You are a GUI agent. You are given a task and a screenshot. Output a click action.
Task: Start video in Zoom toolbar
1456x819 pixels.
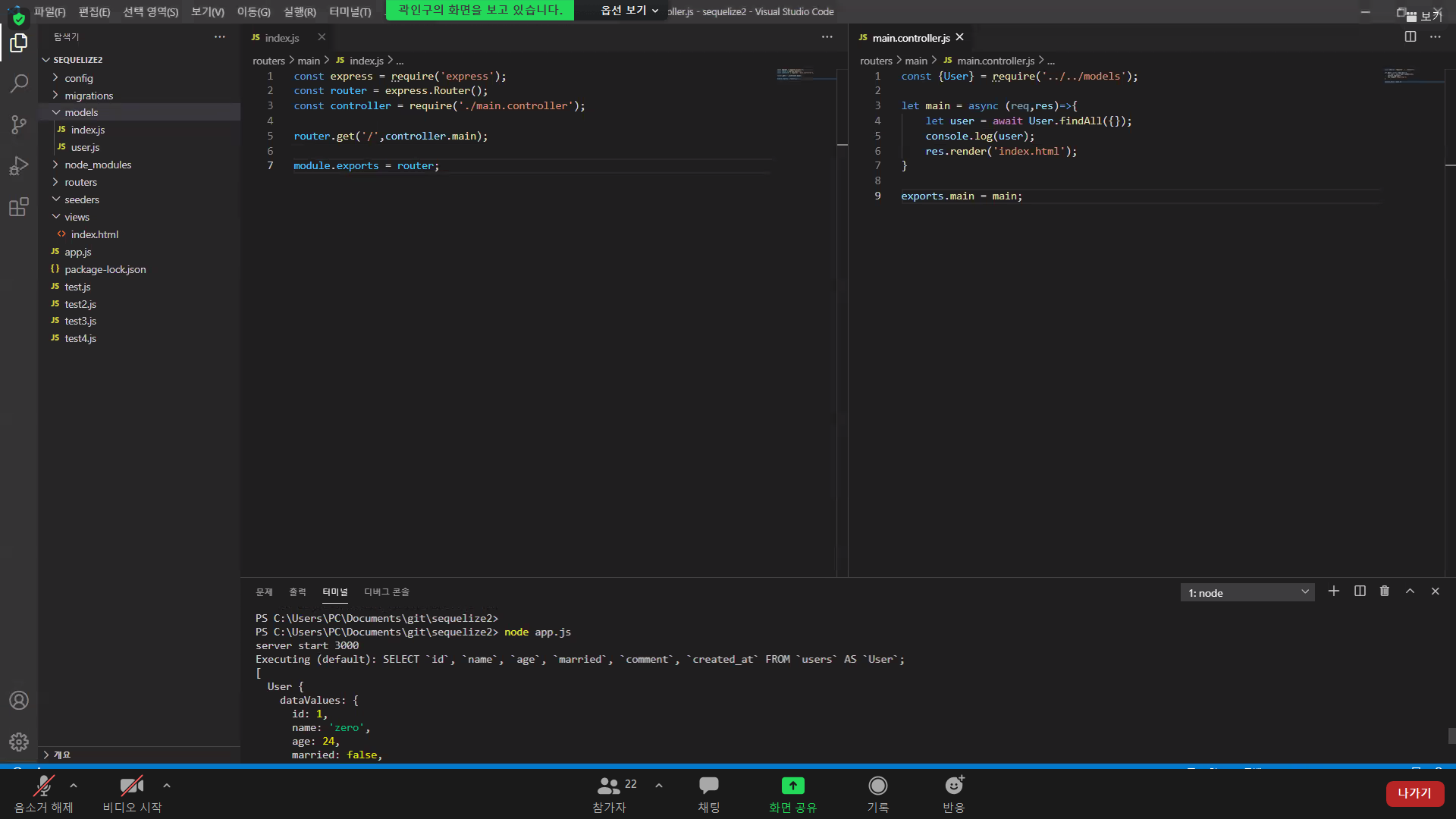132,793
